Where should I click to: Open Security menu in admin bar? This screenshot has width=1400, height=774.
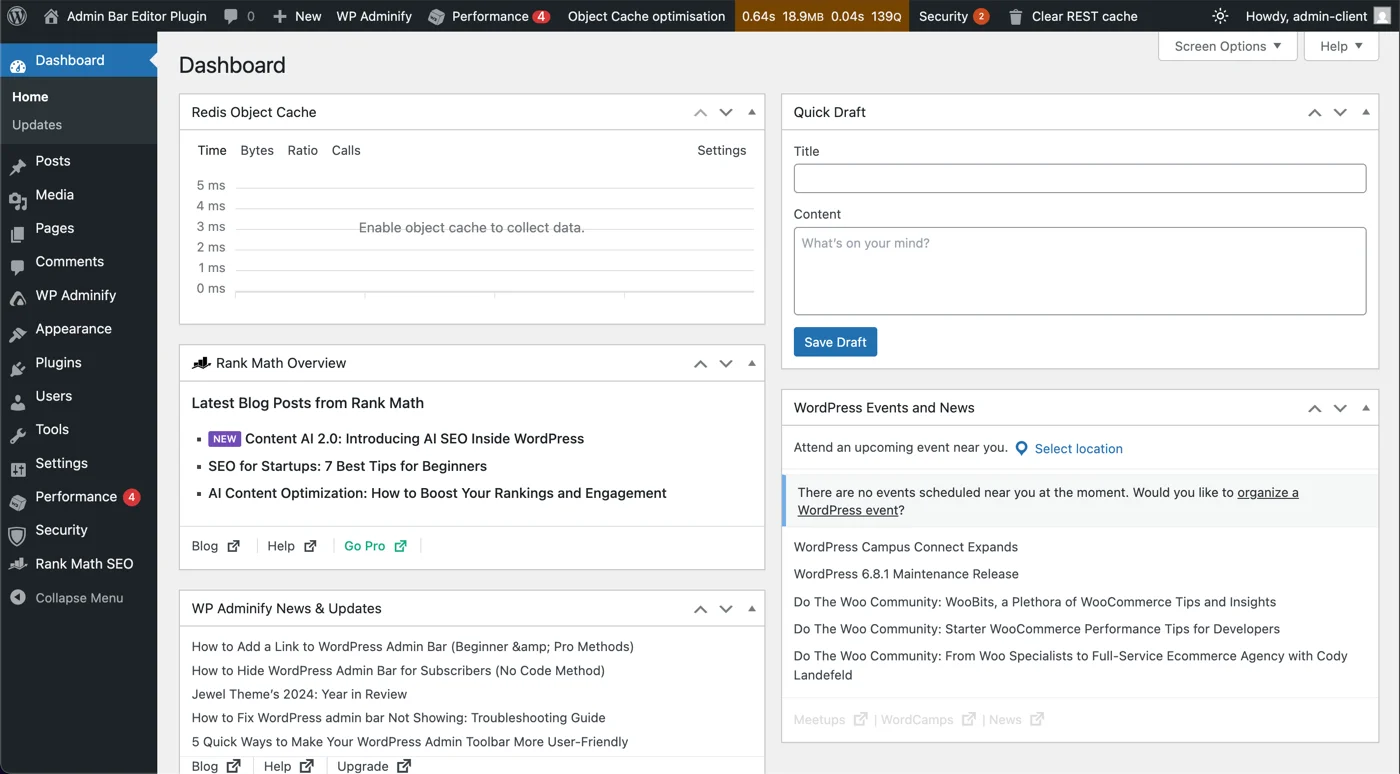click(x=954, y=16)
